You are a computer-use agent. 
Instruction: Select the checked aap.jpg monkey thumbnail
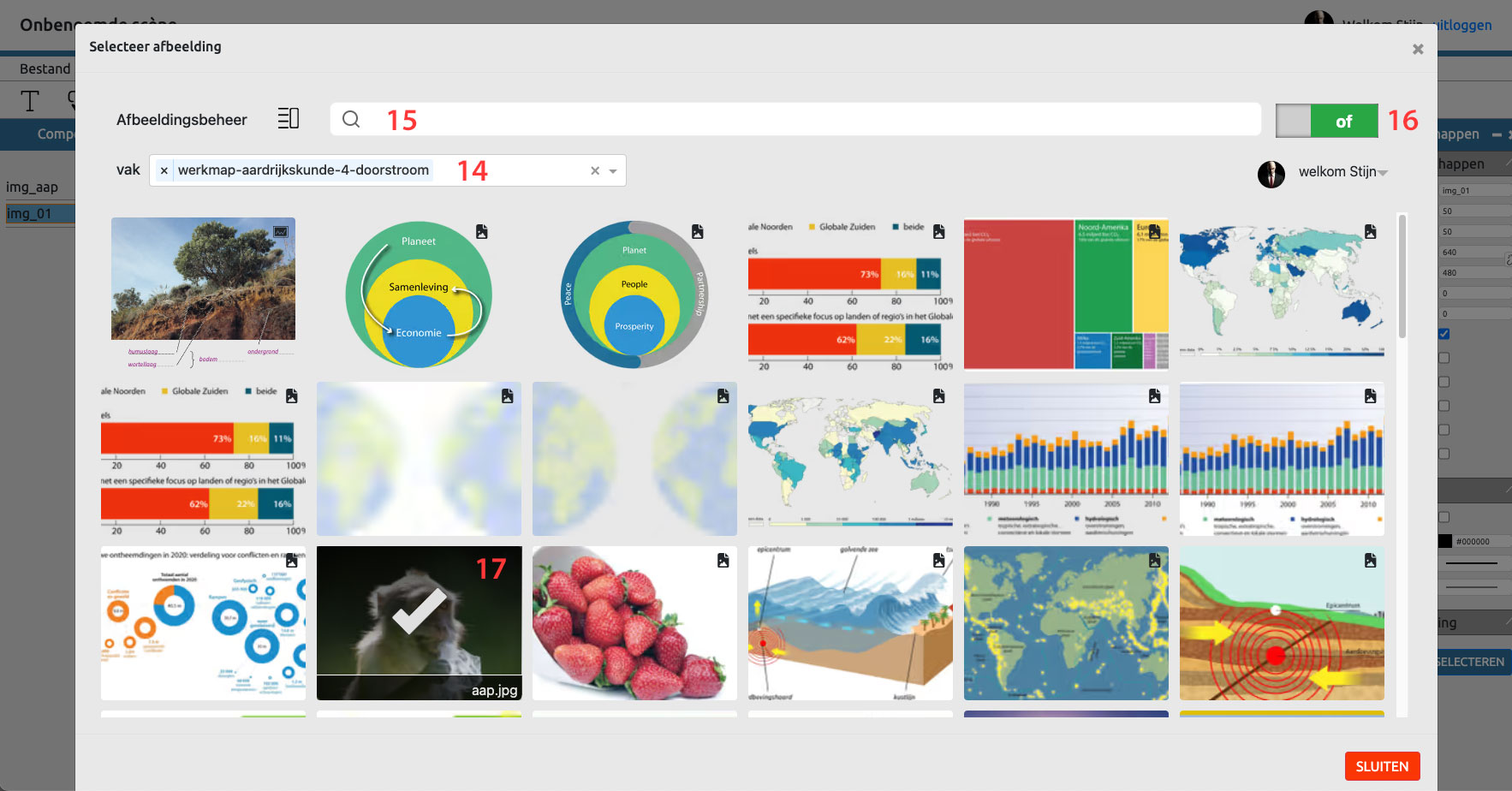pyautogui.click(x=419, y=623)
